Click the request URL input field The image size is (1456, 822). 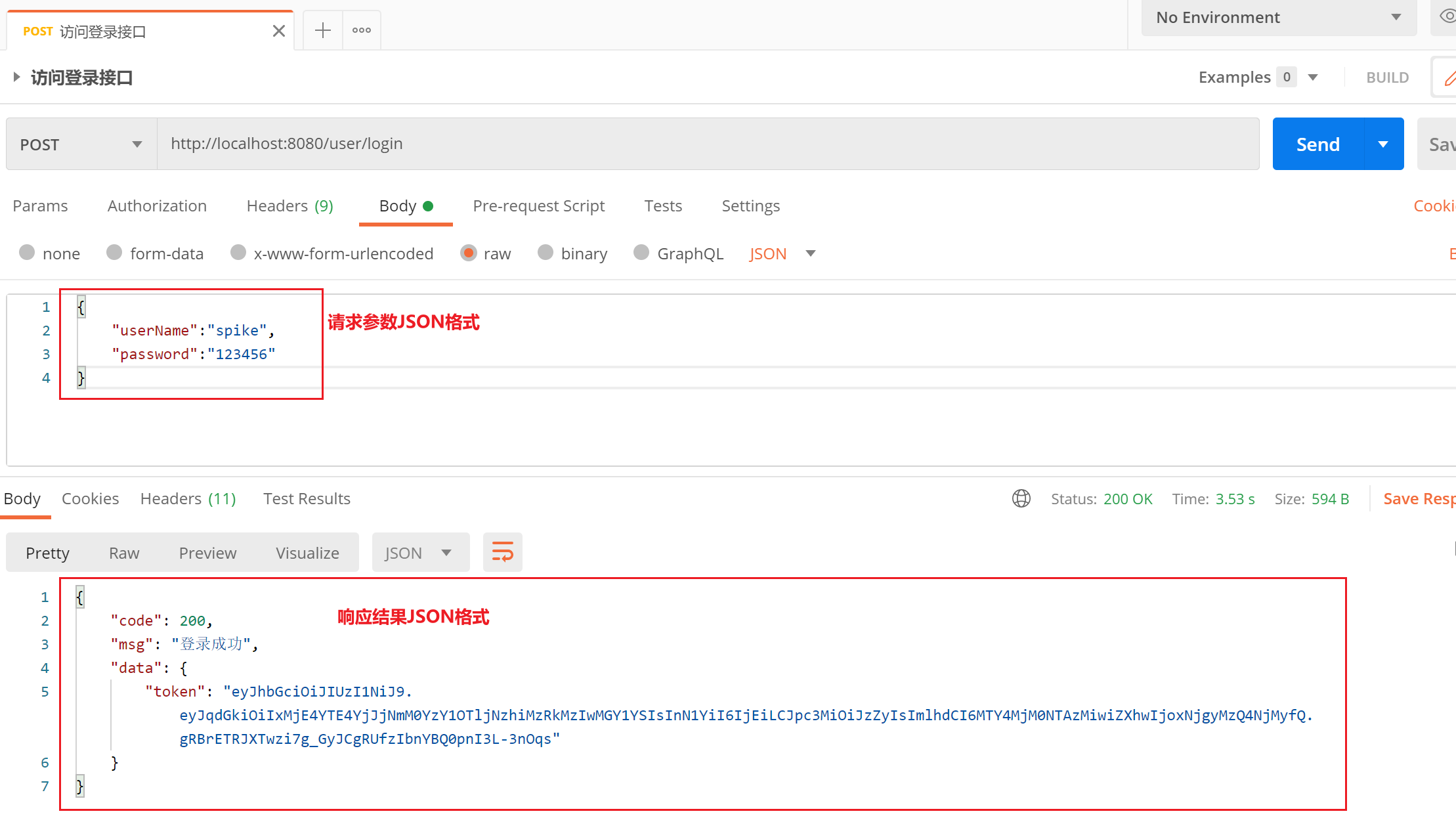708,144
